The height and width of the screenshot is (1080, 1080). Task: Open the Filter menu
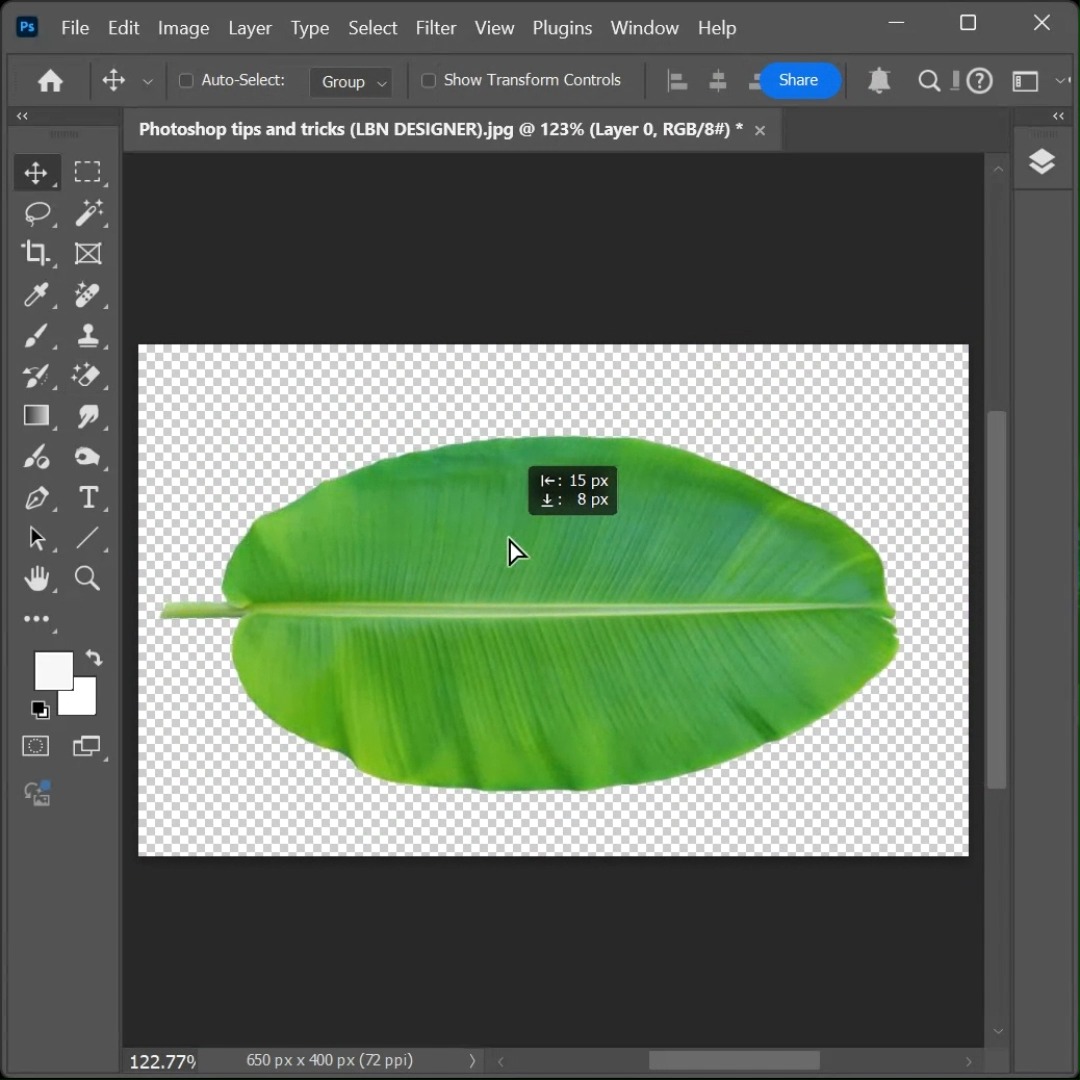[x=436, y=28]
